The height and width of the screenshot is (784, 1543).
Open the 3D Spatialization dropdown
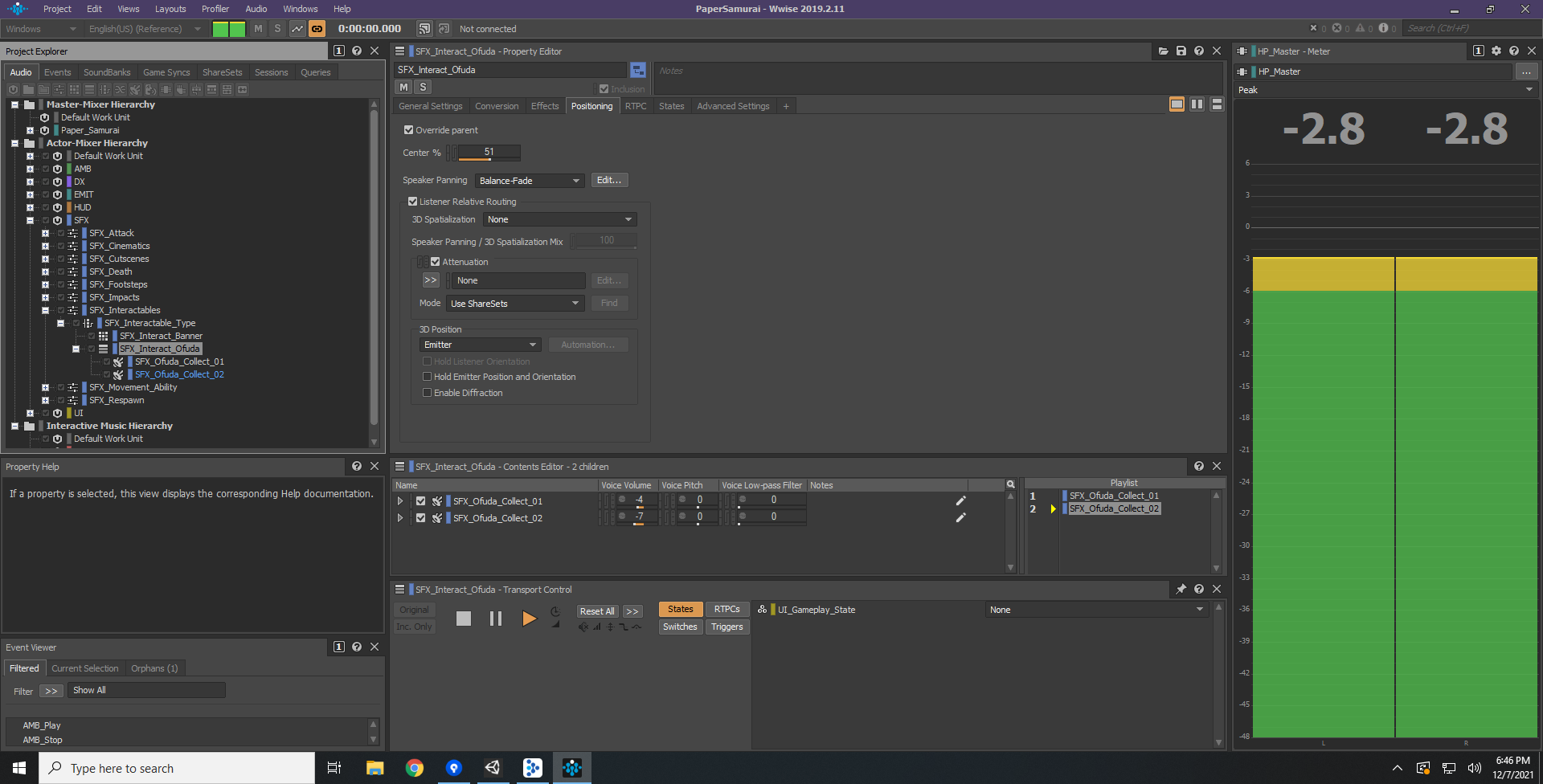[560, 219]
